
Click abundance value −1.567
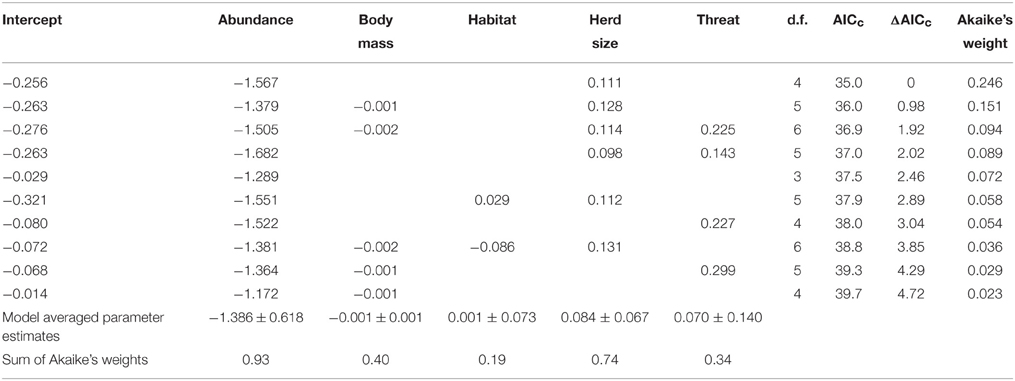click(264, 83)
